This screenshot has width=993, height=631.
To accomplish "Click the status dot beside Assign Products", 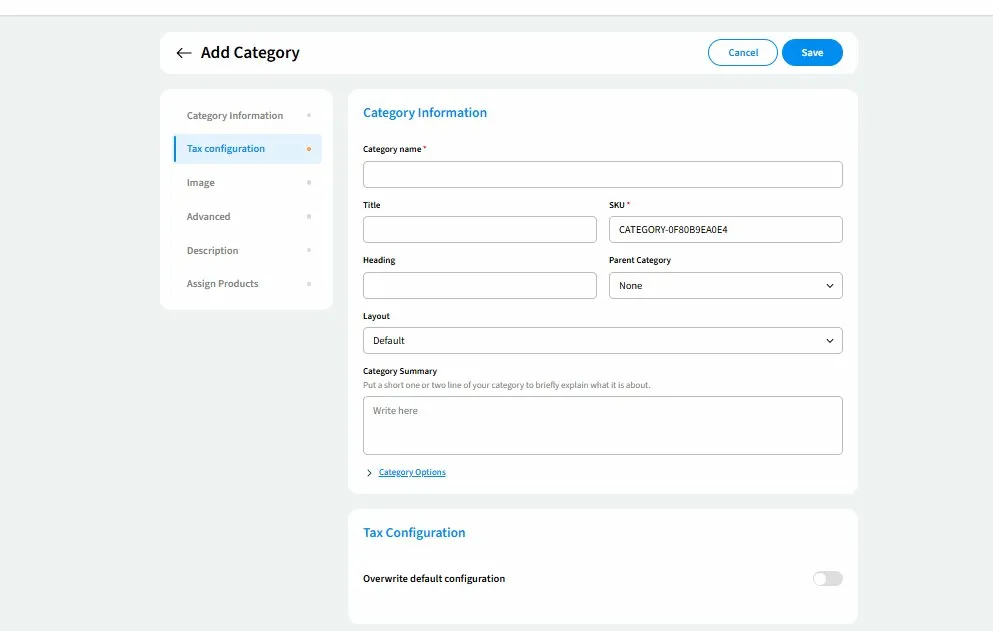I will (308, 284).
